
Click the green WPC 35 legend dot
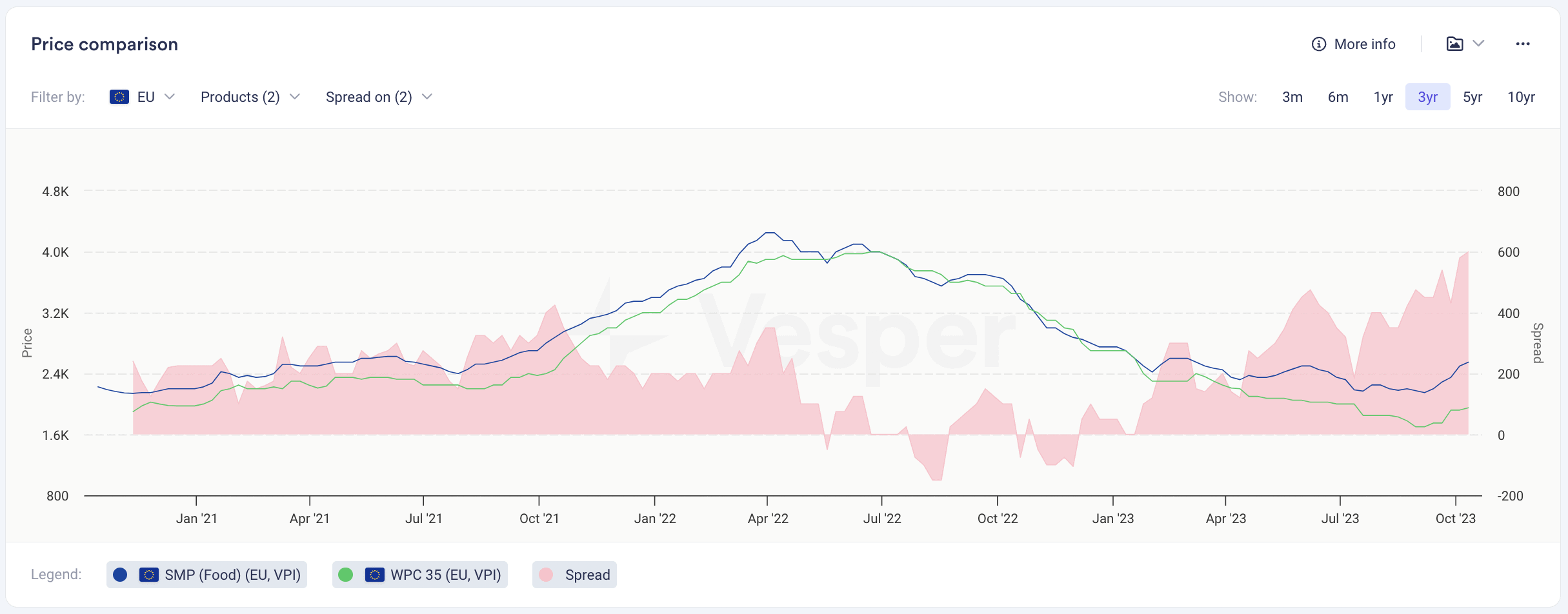pos(346,575)
